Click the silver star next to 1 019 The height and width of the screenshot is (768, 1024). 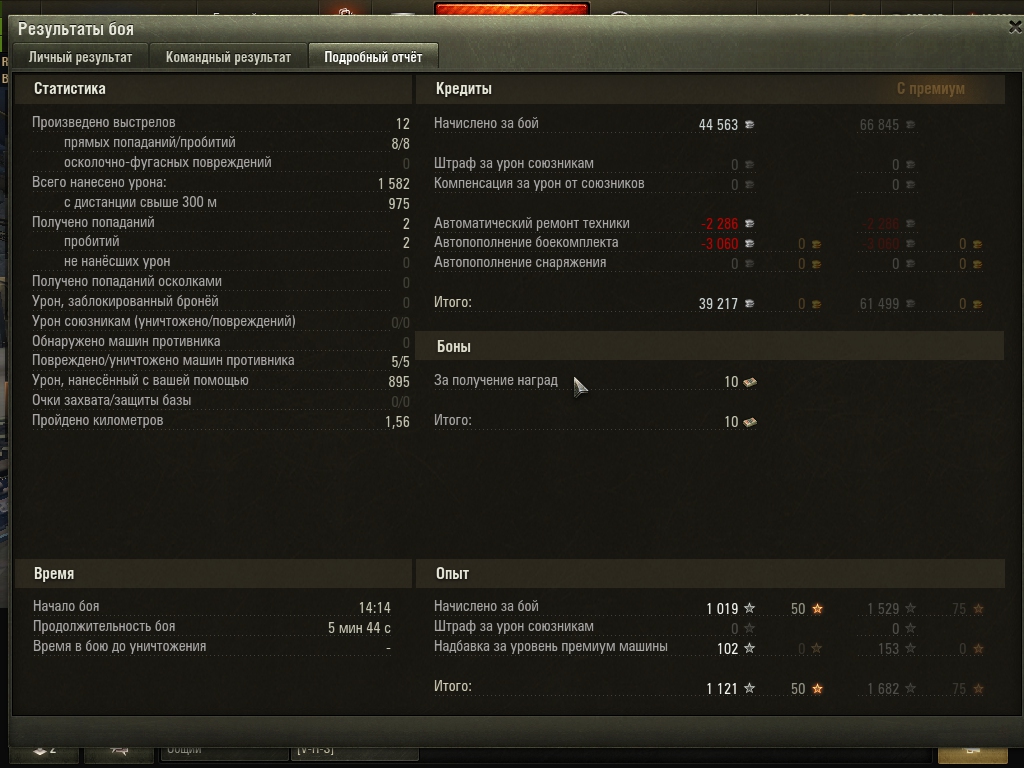tap(750, 608)
